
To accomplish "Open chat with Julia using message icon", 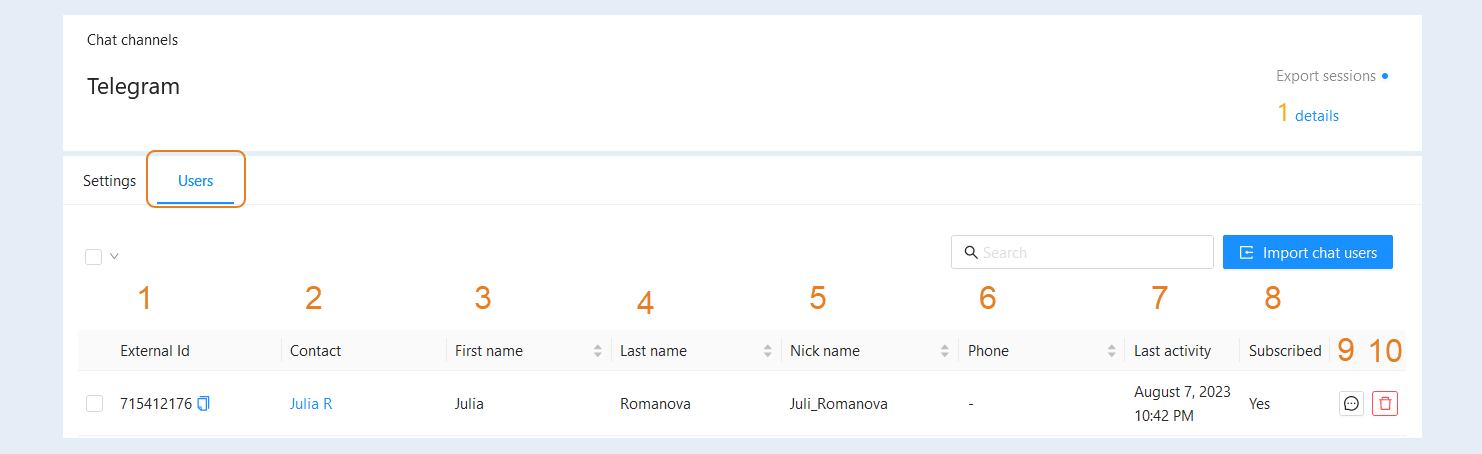I will click(x=1351, y=404).
